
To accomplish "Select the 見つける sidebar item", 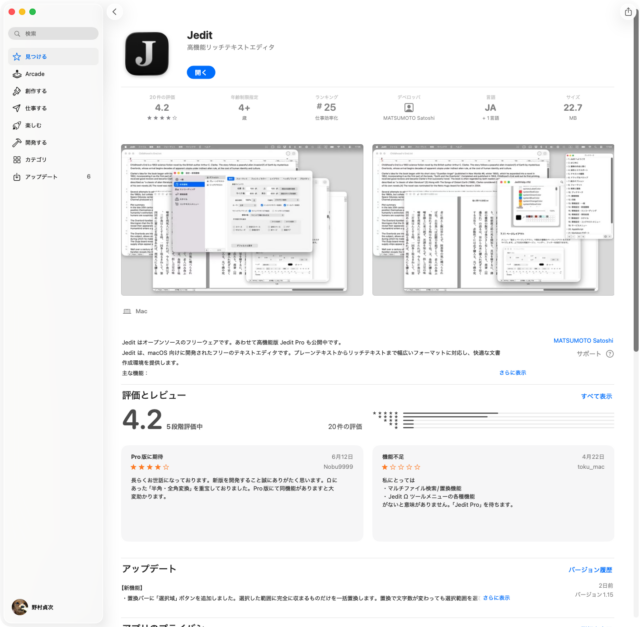I will (53, 56).
